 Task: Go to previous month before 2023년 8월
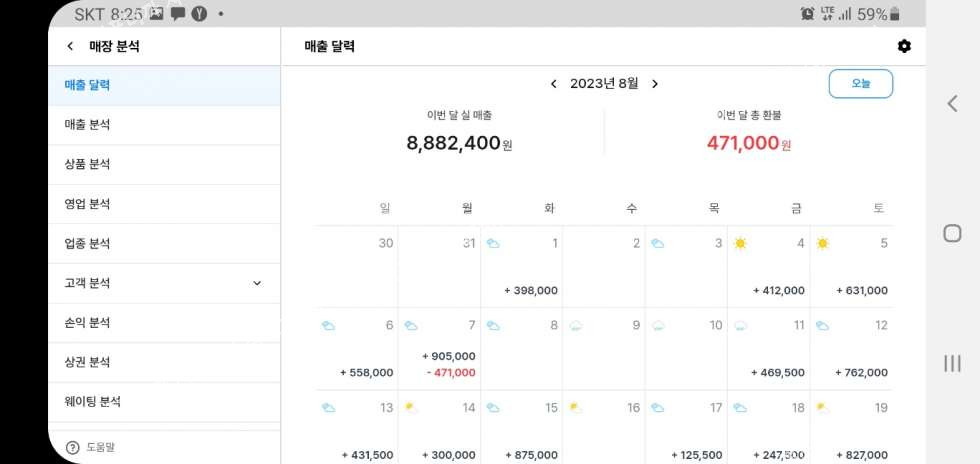click(553, 84)
